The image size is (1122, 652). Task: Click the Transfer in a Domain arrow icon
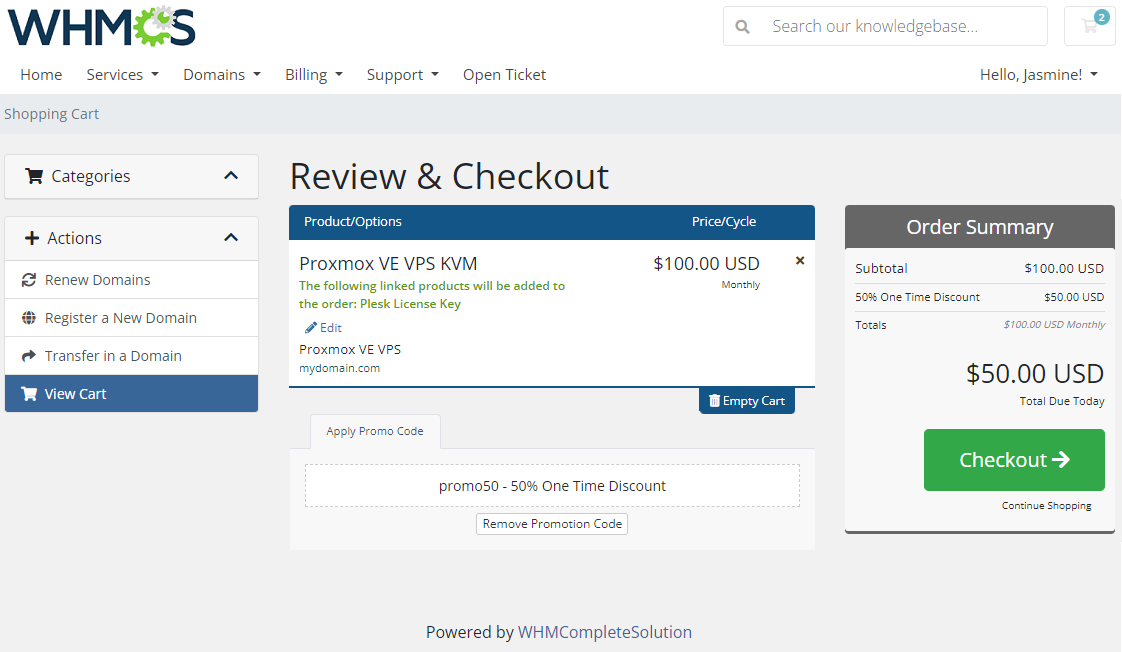[x=29, y=356]
